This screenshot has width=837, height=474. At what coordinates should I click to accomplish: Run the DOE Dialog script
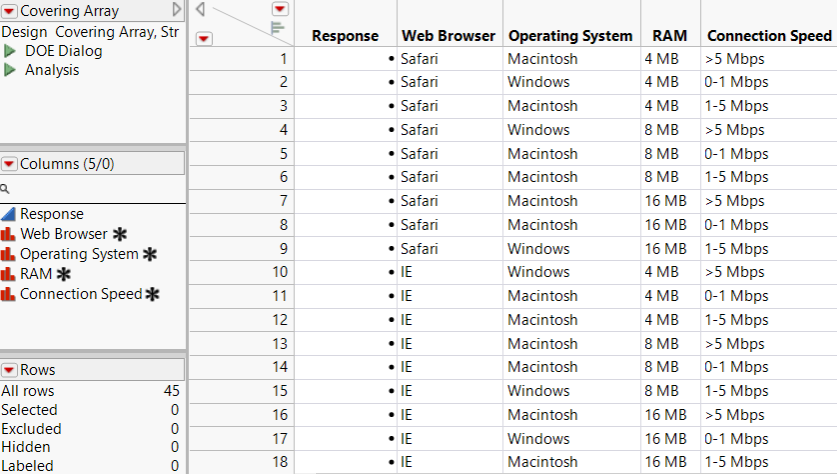pos(10,50)
